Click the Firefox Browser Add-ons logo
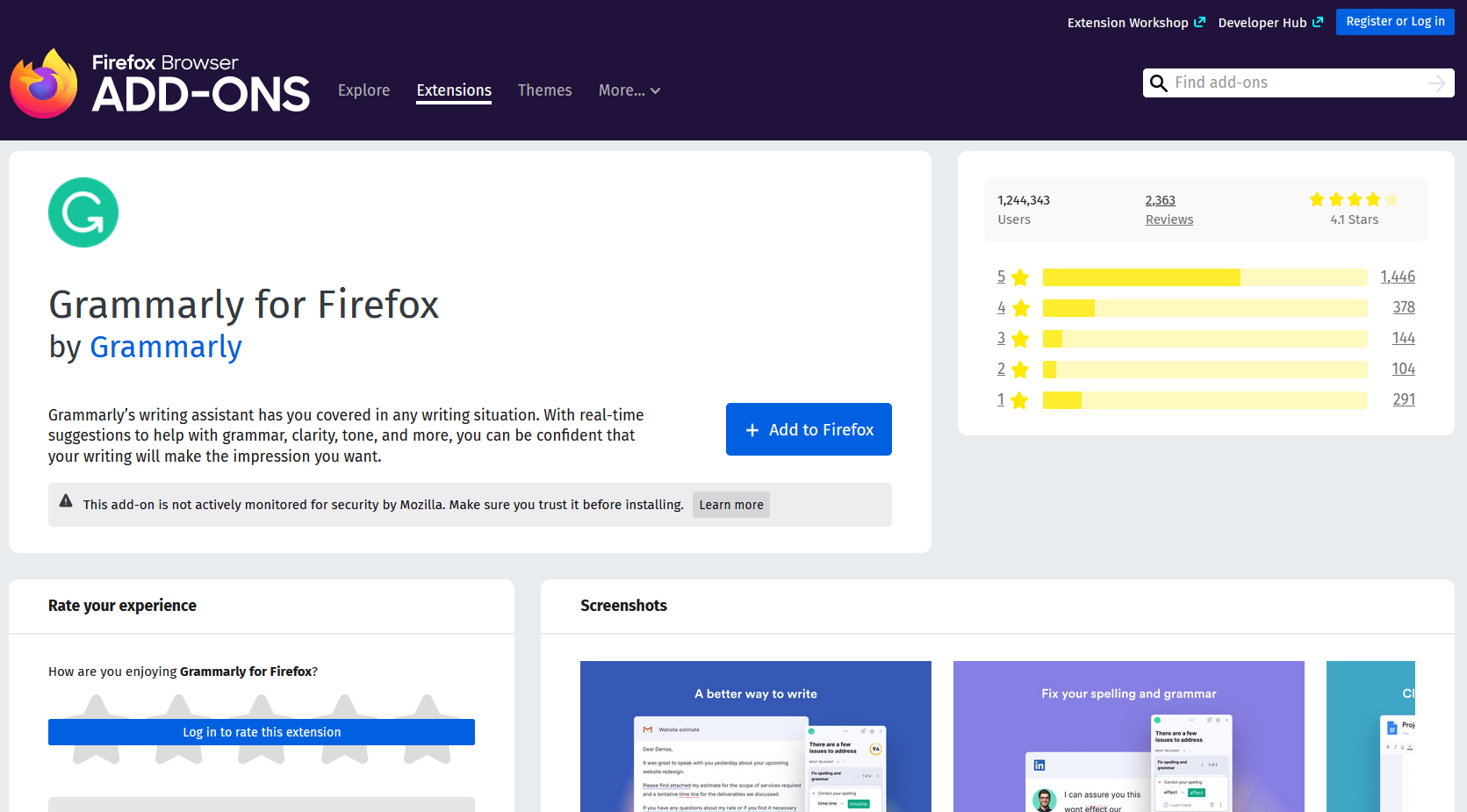The height and width of the screenshot is (812, 1467). (x=158, y=83)
